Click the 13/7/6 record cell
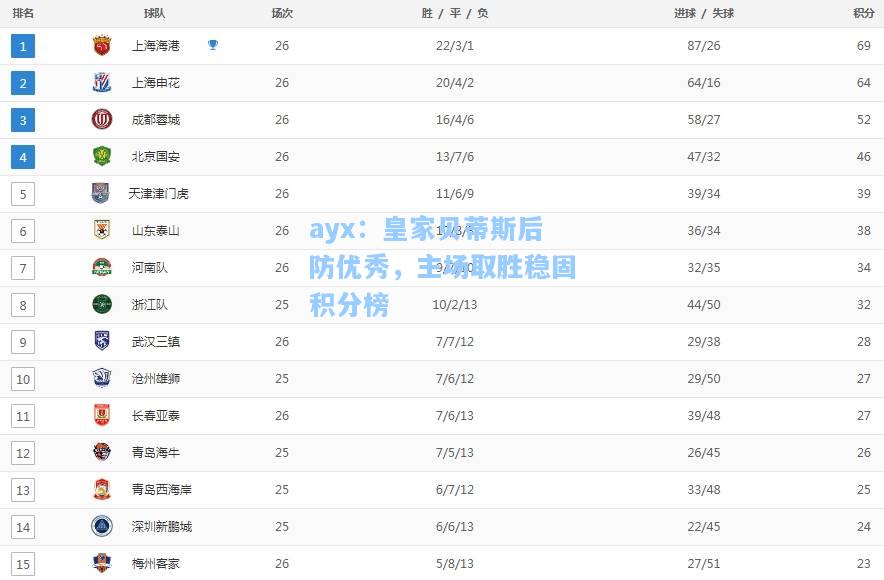Image resolution: width=884 pixels, height=580 pixels. click(454, 157)
